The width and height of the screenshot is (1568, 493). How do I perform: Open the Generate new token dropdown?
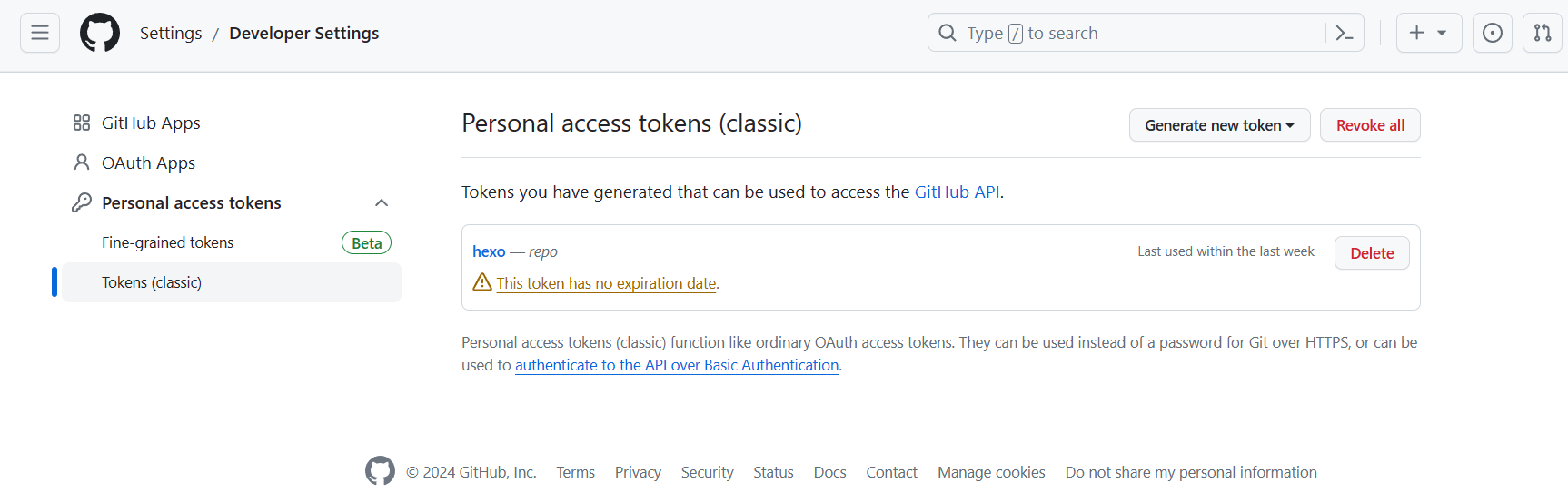1219,125
